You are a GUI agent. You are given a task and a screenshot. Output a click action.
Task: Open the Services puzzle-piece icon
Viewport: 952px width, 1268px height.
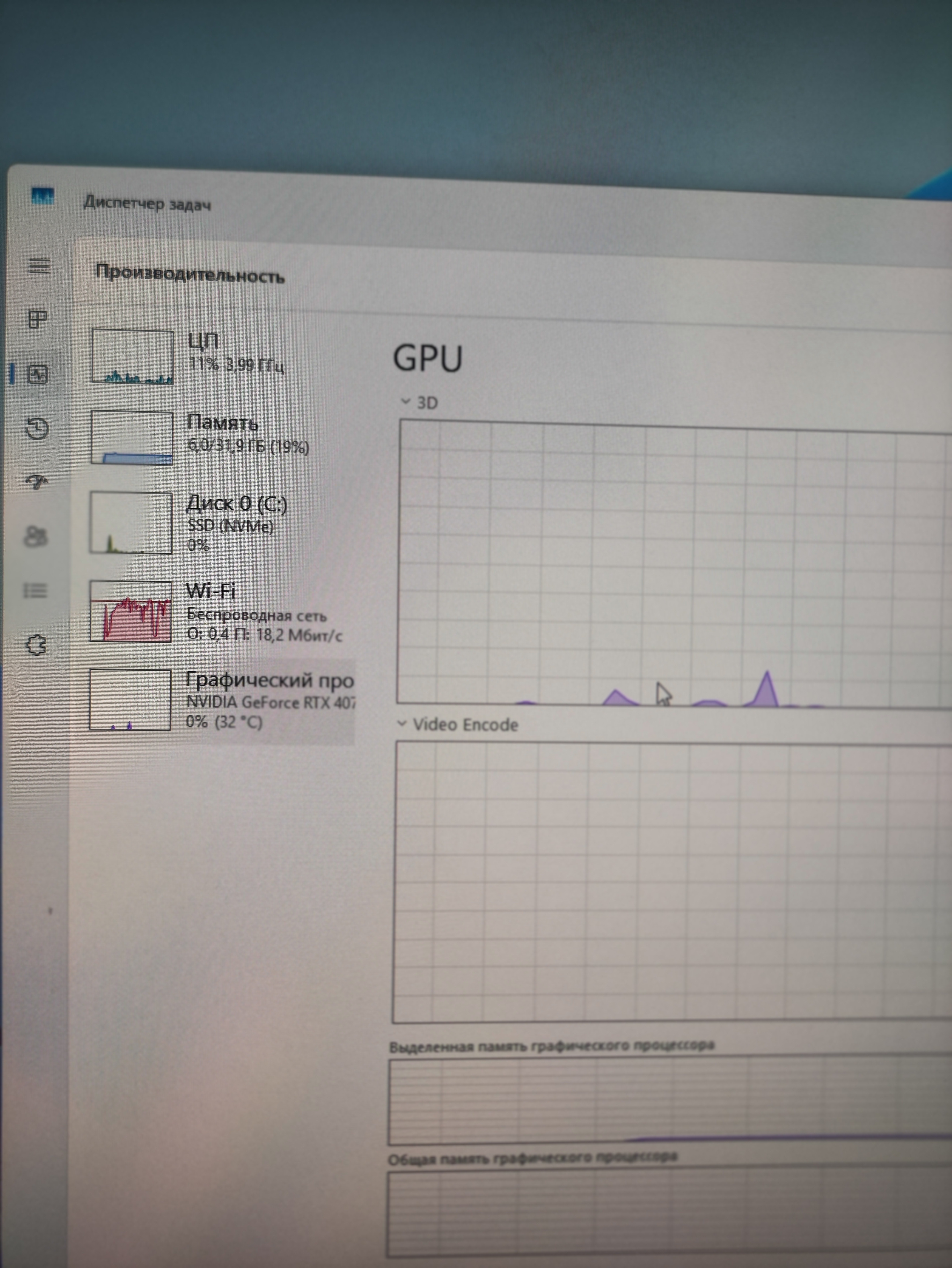coord(36,646)
